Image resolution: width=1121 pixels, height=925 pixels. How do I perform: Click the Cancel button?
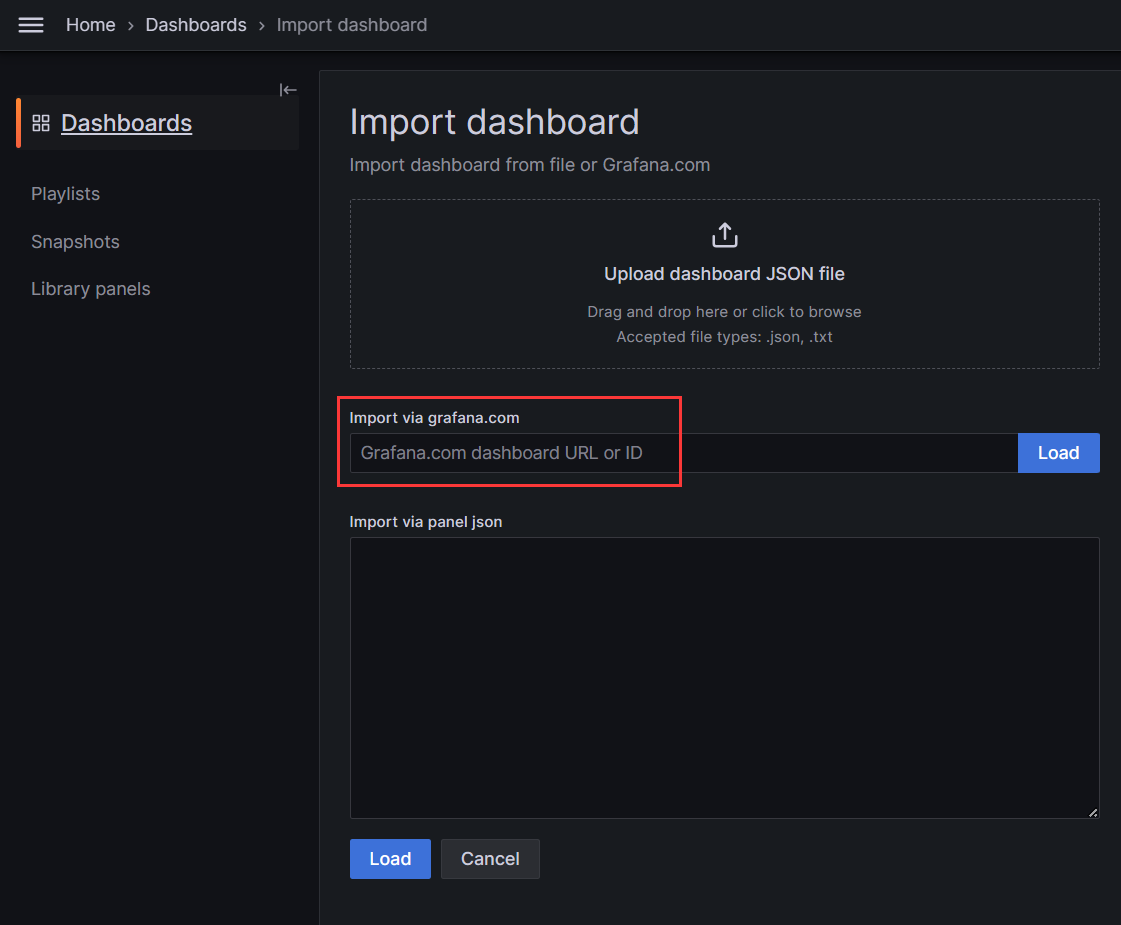(490, 859)
